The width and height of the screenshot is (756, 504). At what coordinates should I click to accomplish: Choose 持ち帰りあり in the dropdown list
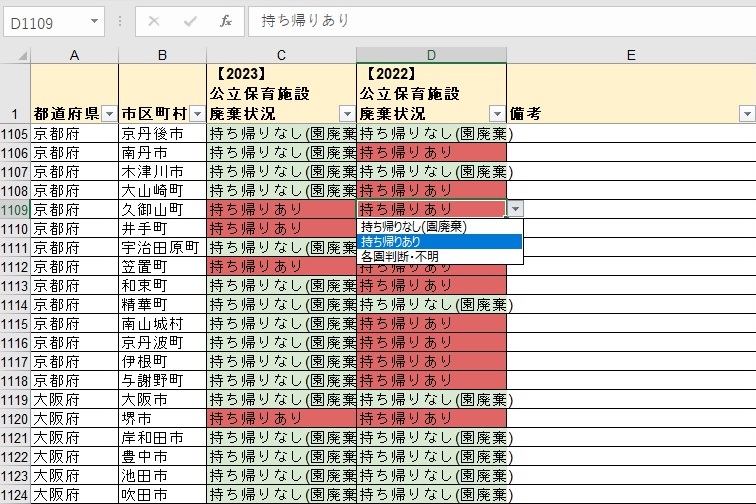point(440,242)
